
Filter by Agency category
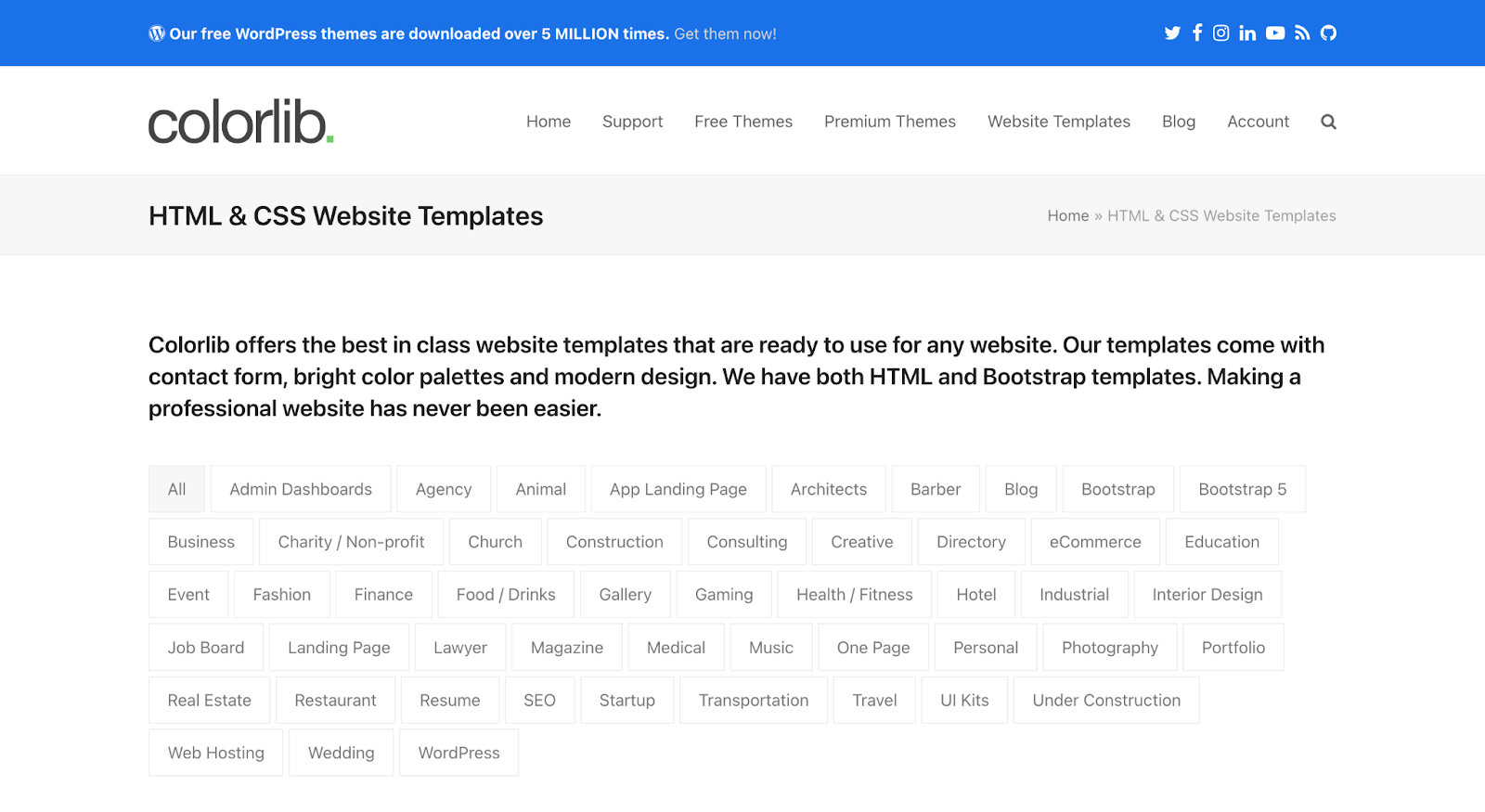(x=444, y=489)
